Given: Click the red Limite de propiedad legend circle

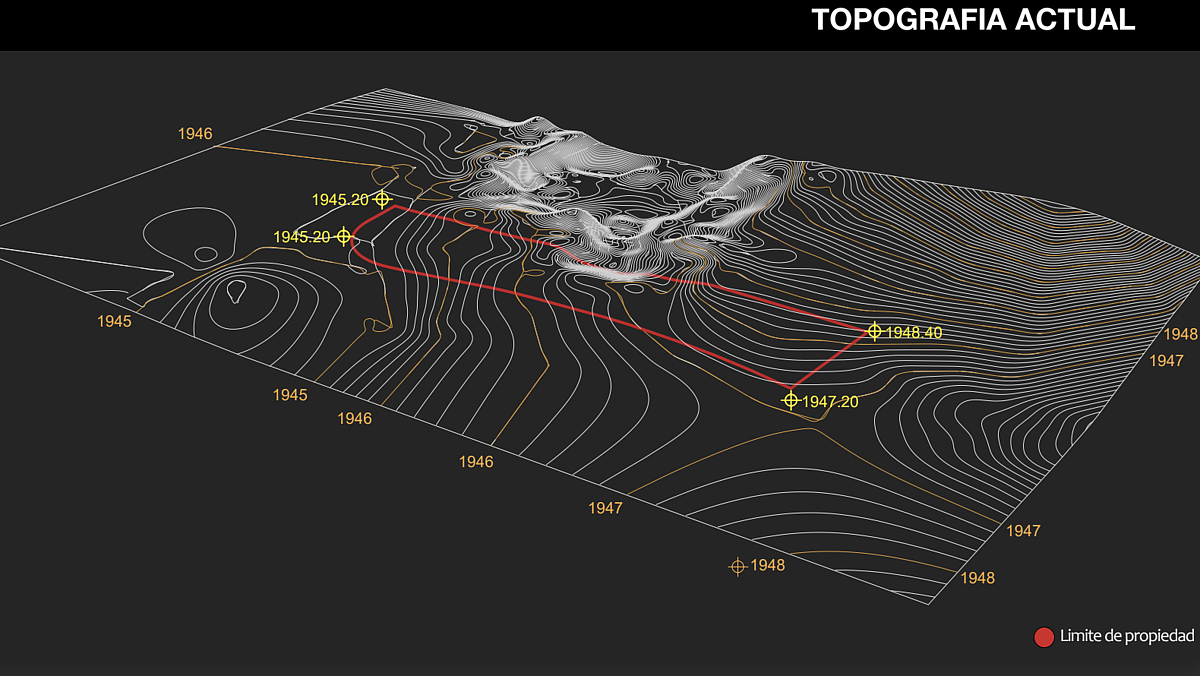Looking at the screenshot, I should point(1044,637).
